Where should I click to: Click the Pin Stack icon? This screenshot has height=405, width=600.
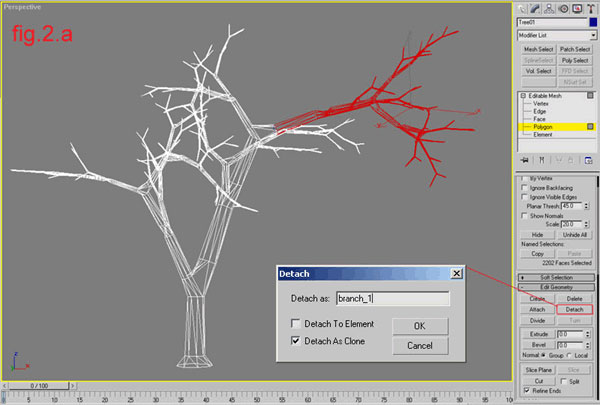coord(523,158)
